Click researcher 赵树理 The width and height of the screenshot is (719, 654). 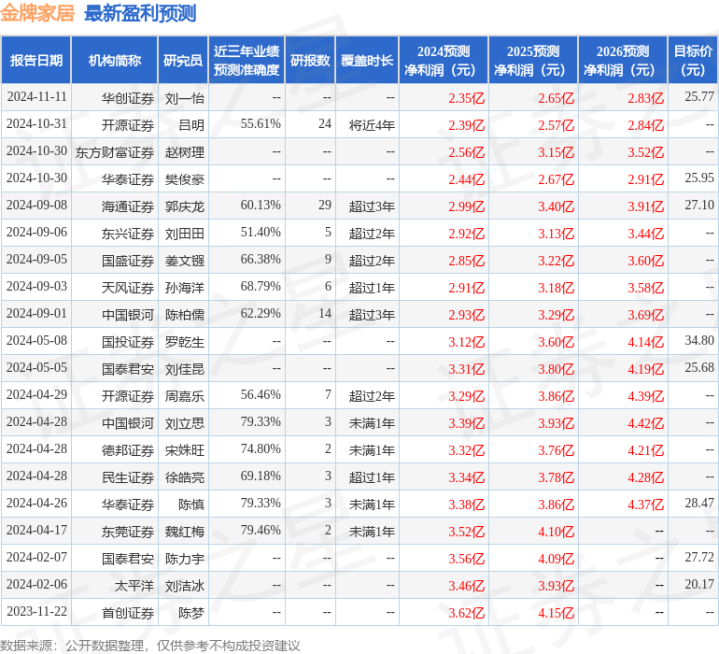(184, 152)
